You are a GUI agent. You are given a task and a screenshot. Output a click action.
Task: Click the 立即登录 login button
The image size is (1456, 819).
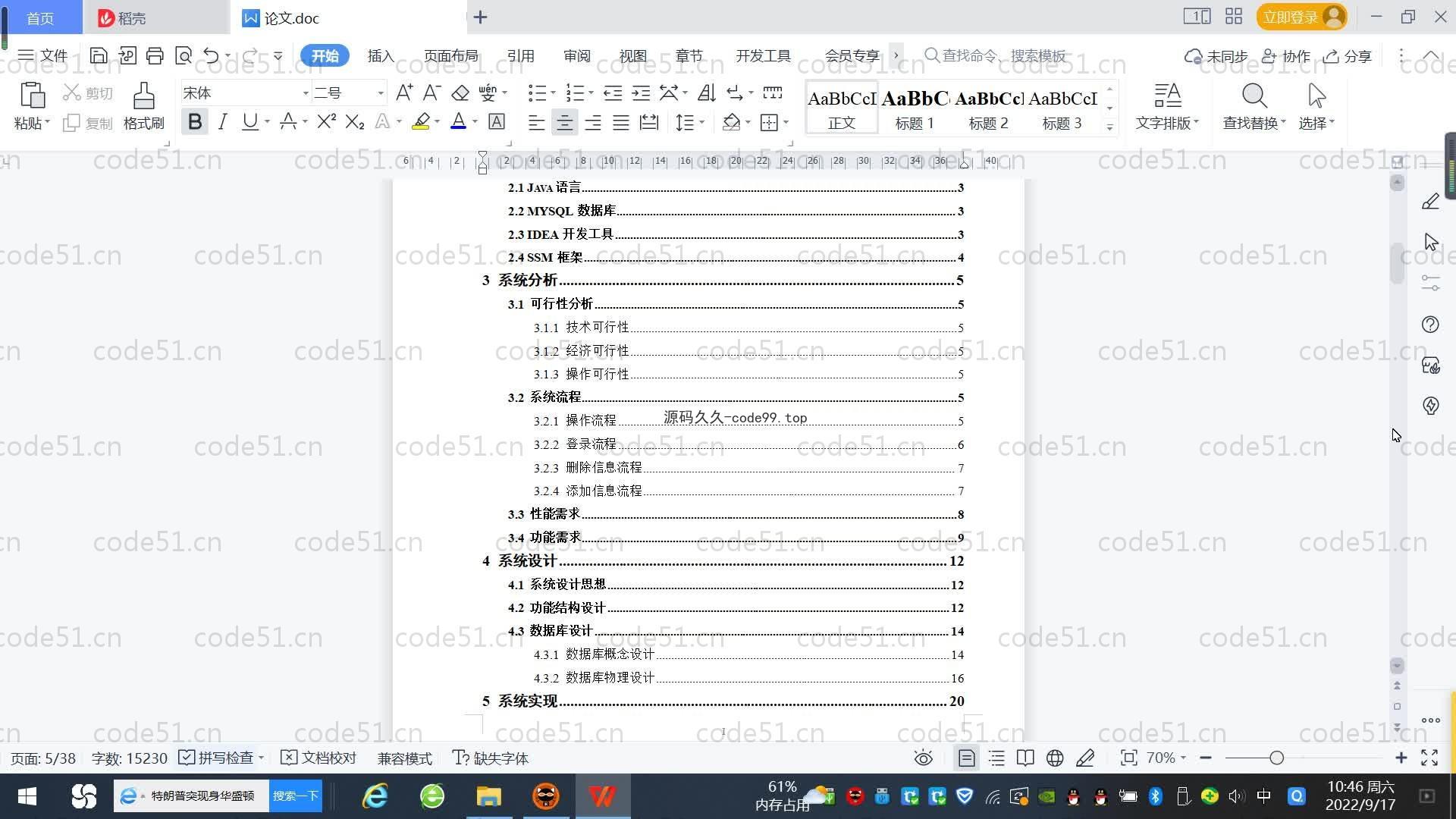[1302, 17]
